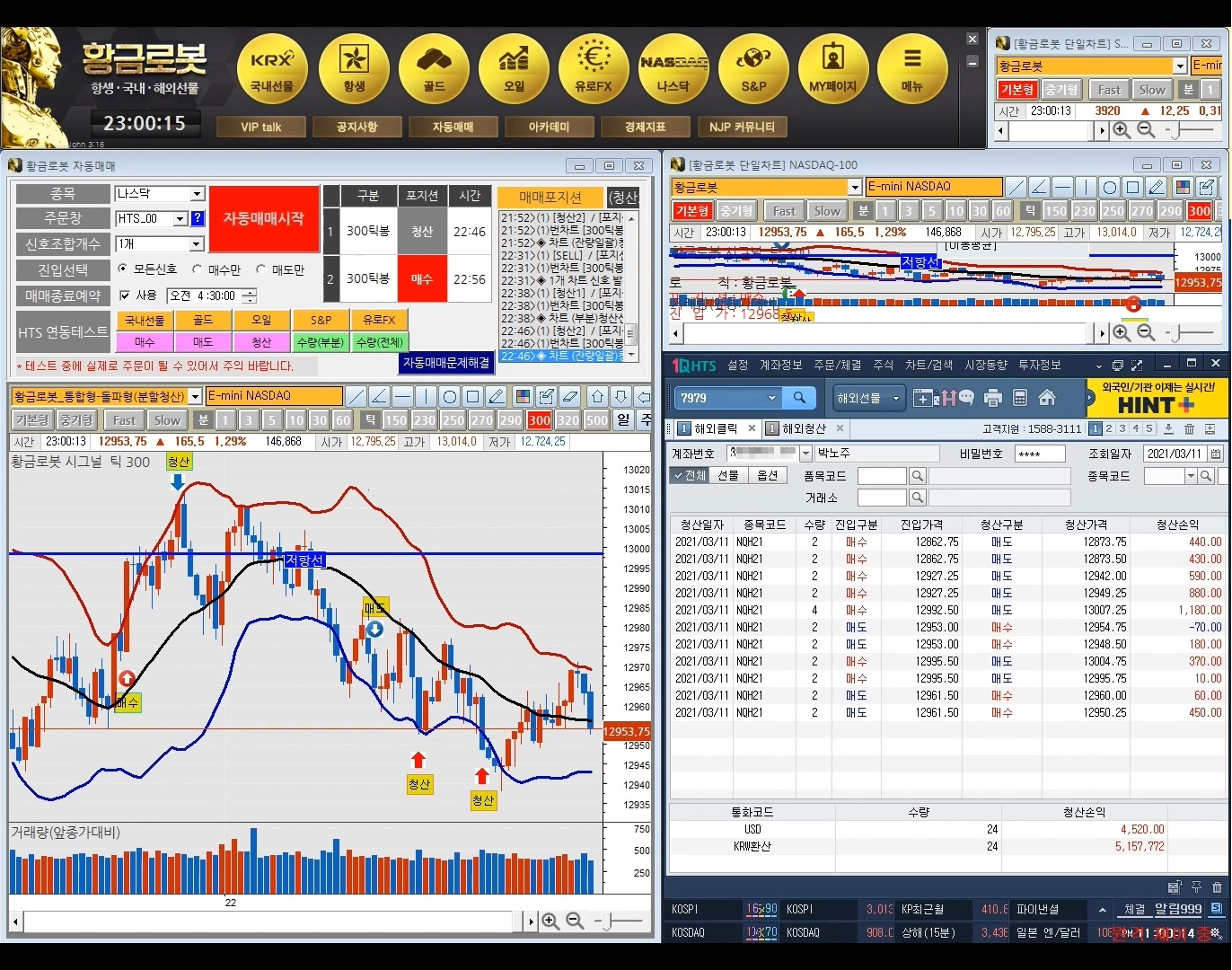Open the 차트/검색 menu in 1Q HTS
The image size is (1232, 970).
point(928,366)
